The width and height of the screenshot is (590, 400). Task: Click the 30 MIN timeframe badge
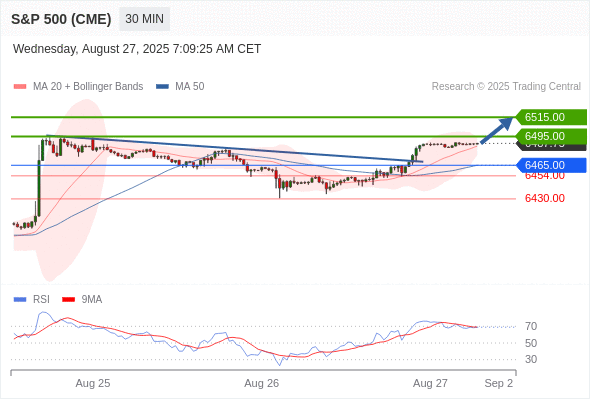pos(144,19)
